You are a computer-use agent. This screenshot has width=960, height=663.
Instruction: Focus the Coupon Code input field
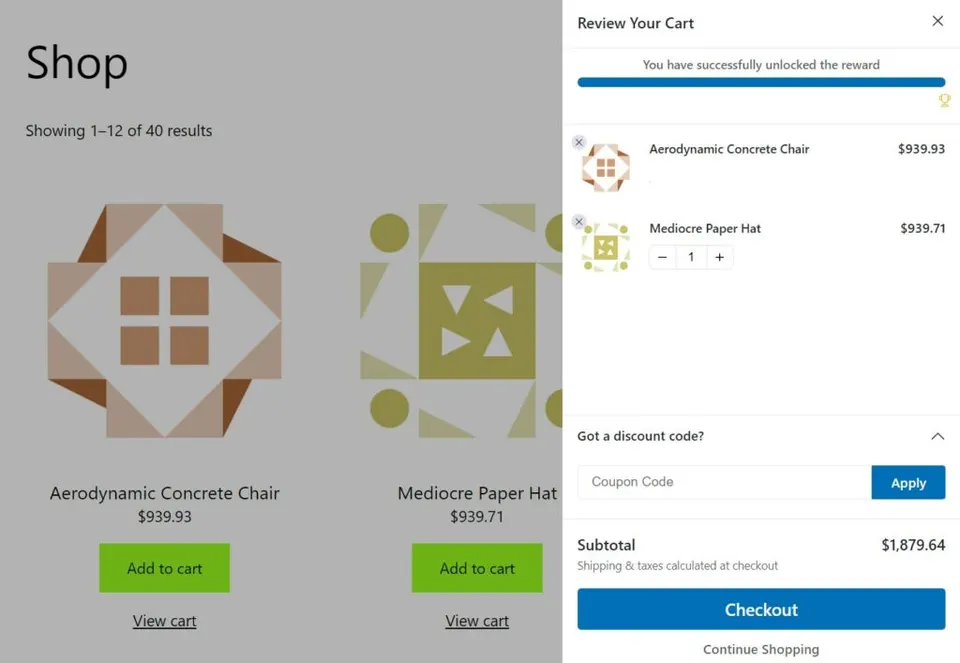(x=724, y=482)
